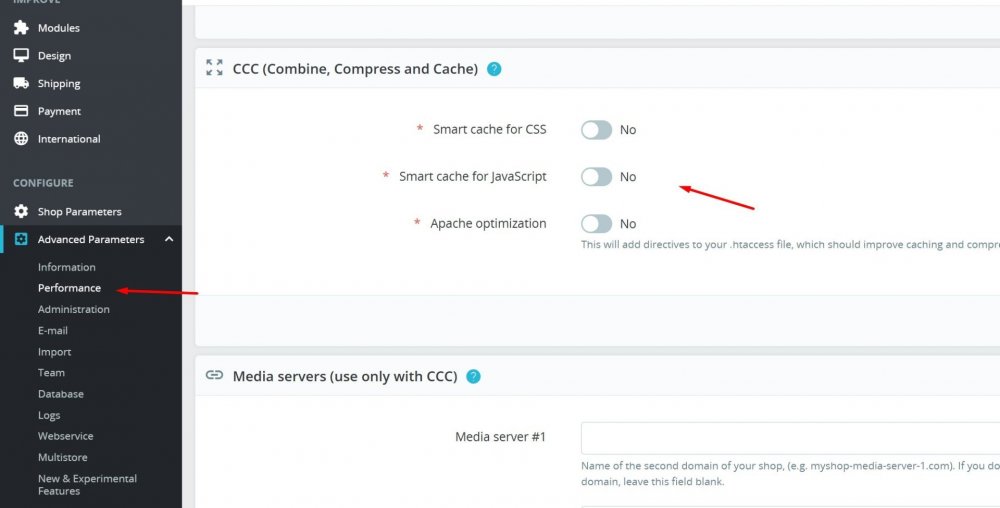The height and width of the screenshot is (508, 1000).
Task: Click the Advanced Parameters icon
Action: [20, 239]
